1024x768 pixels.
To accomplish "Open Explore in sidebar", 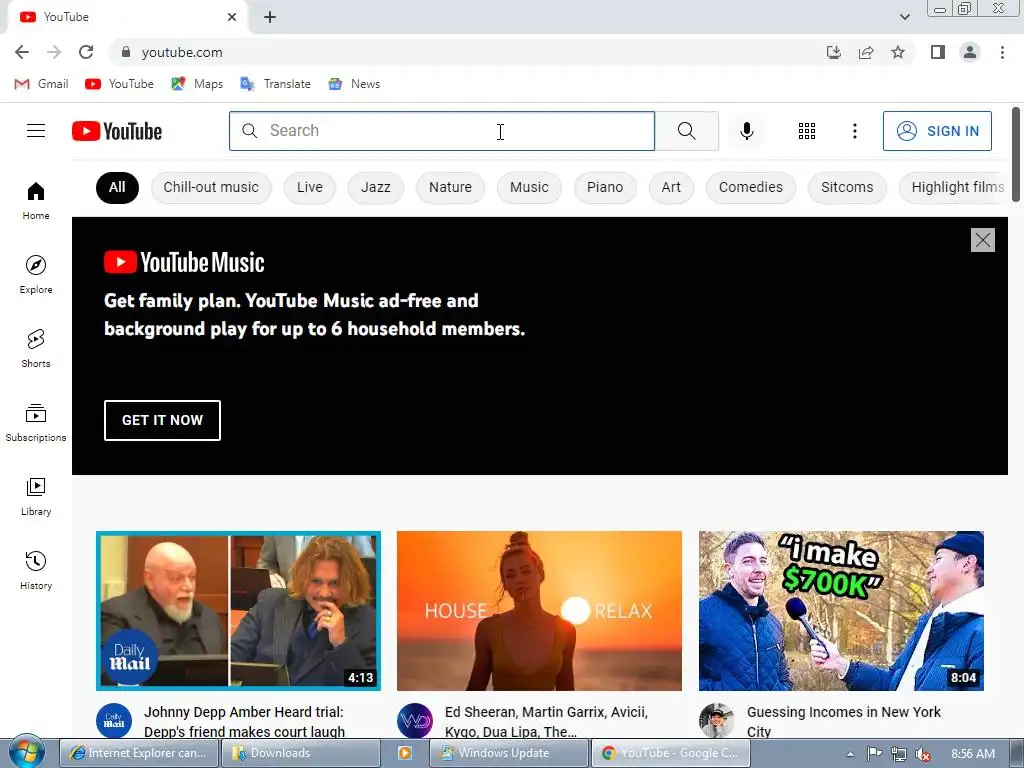I will coord(36,274).
